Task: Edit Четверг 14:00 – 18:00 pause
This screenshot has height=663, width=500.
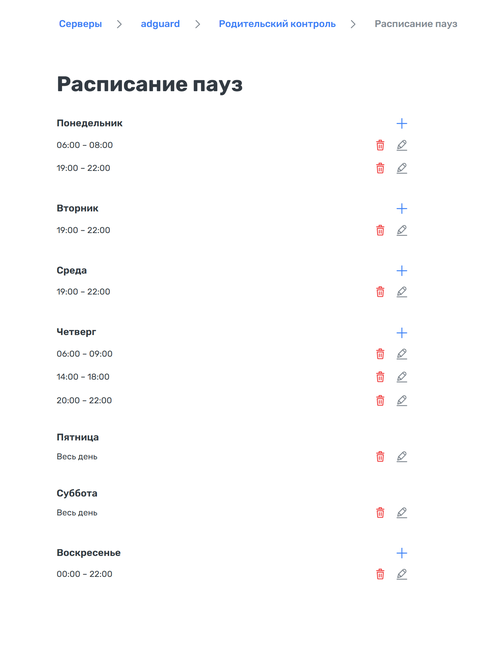Action: click(402, 377)
